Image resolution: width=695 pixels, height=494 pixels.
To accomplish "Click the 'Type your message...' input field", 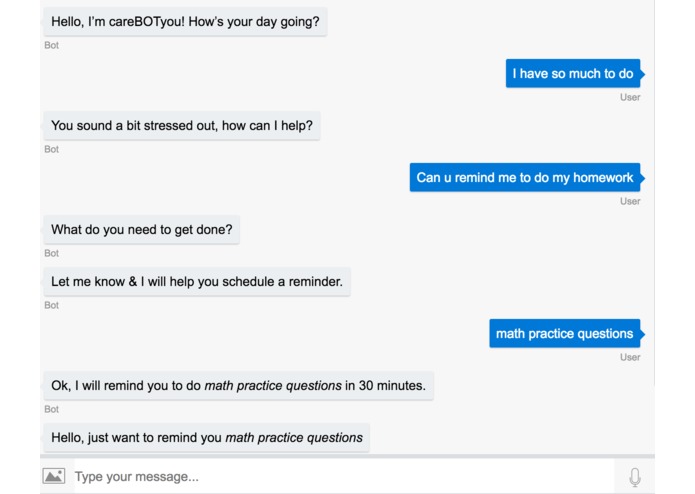I will tap(344, 477).
